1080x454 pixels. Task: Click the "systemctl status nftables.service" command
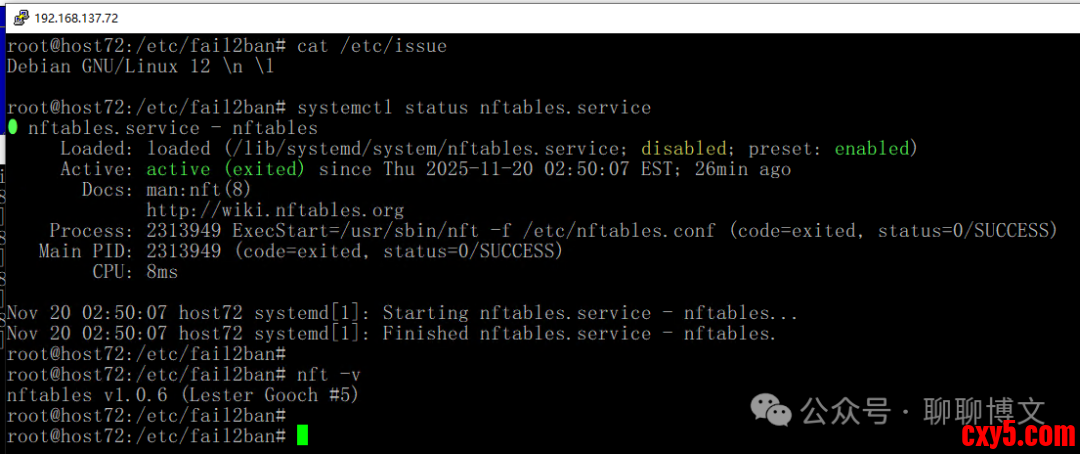(x=474, y=107)
